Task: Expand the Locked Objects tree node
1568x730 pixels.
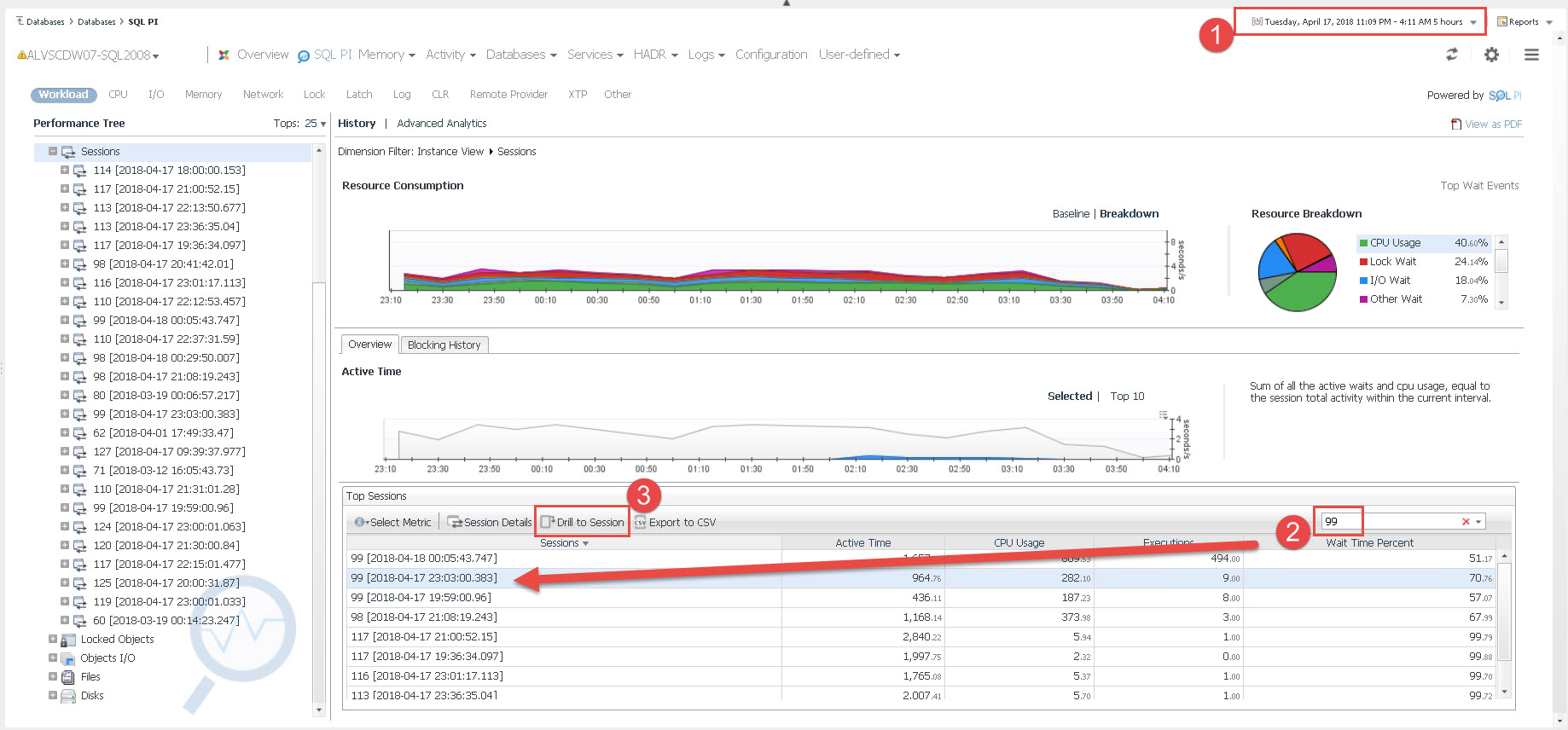Action: click(53, 639)
